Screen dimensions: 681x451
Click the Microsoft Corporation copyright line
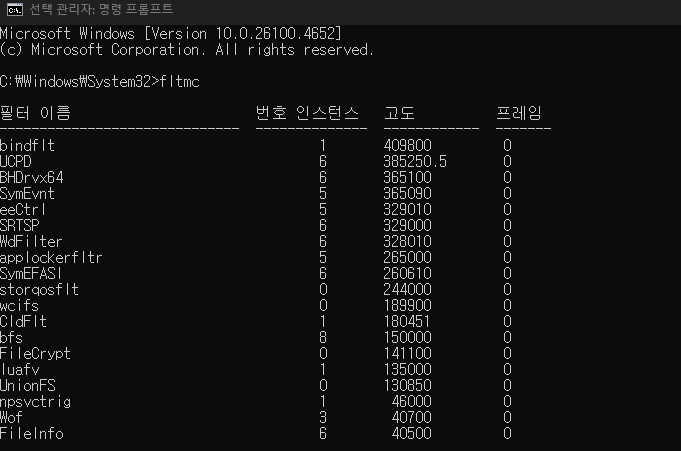tap(187, 50)
